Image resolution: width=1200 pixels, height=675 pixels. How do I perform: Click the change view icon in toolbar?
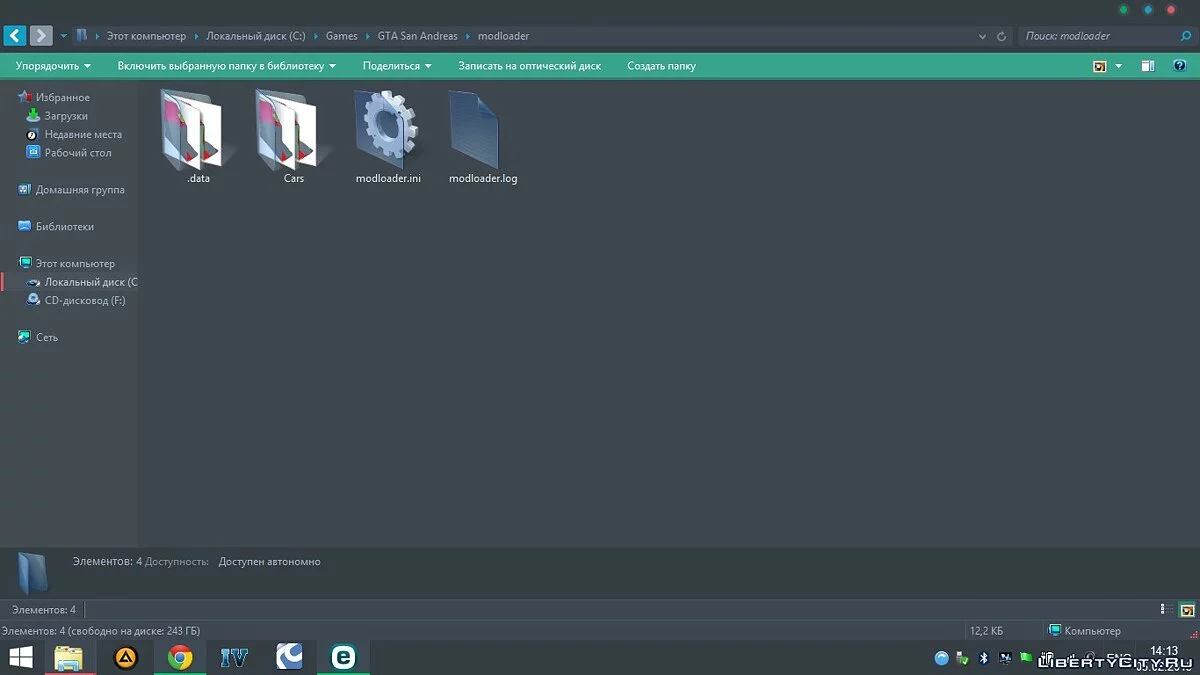pos(1100,66)
